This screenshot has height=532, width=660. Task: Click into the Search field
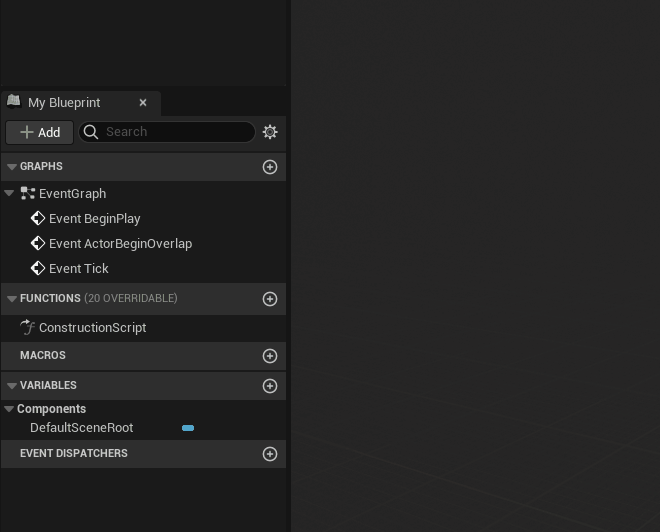[175, 132]
